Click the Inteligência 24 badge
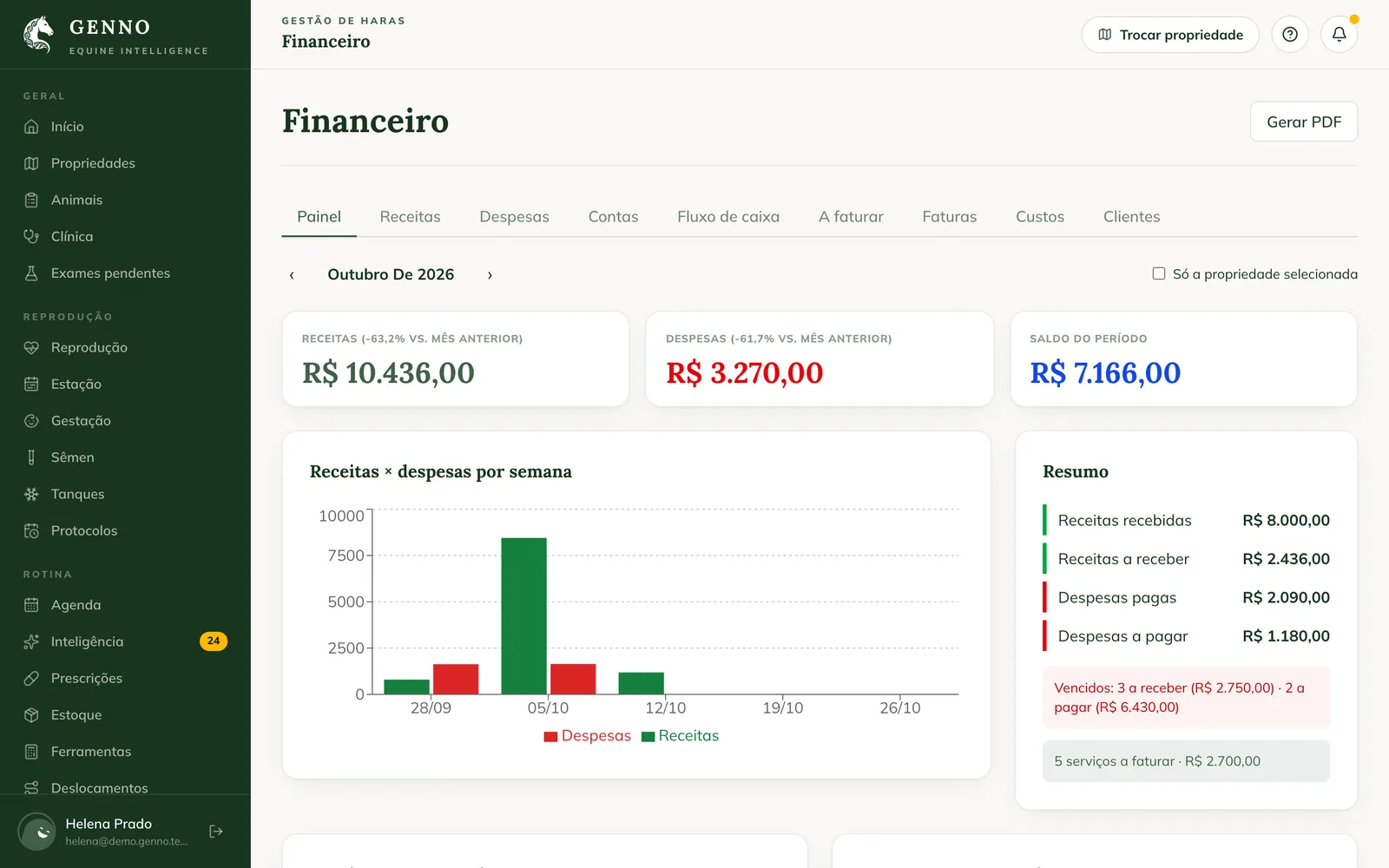 point(214,641)
